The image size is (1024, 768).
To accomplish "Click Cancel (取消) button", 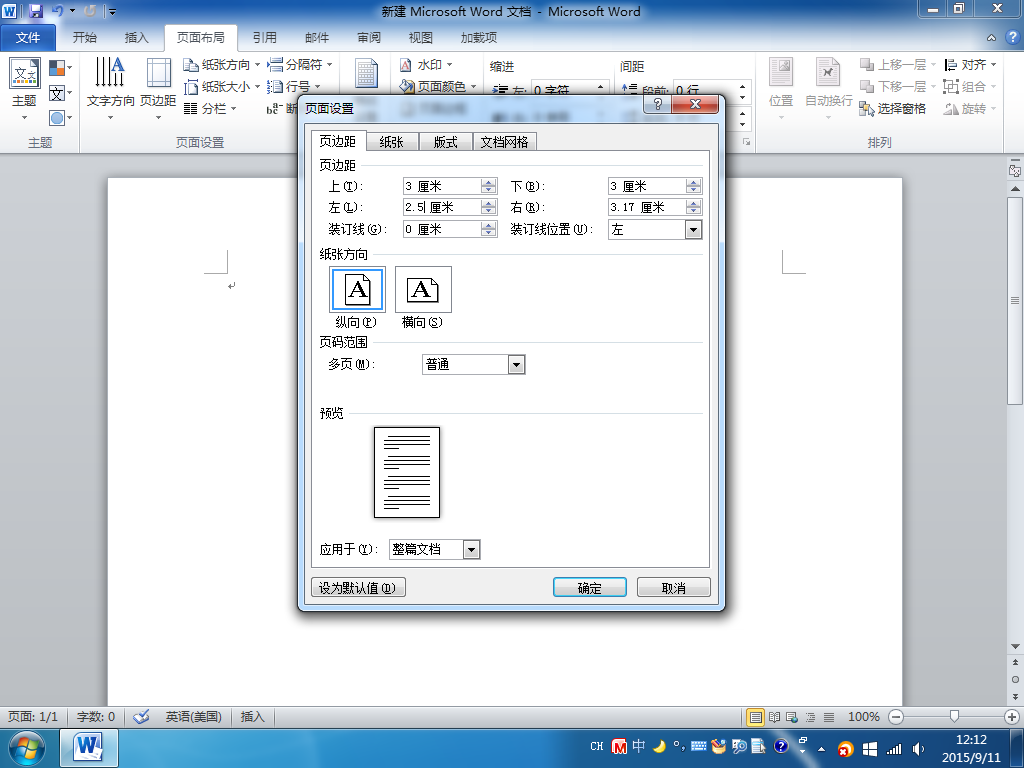I will [x=673, y=588].
